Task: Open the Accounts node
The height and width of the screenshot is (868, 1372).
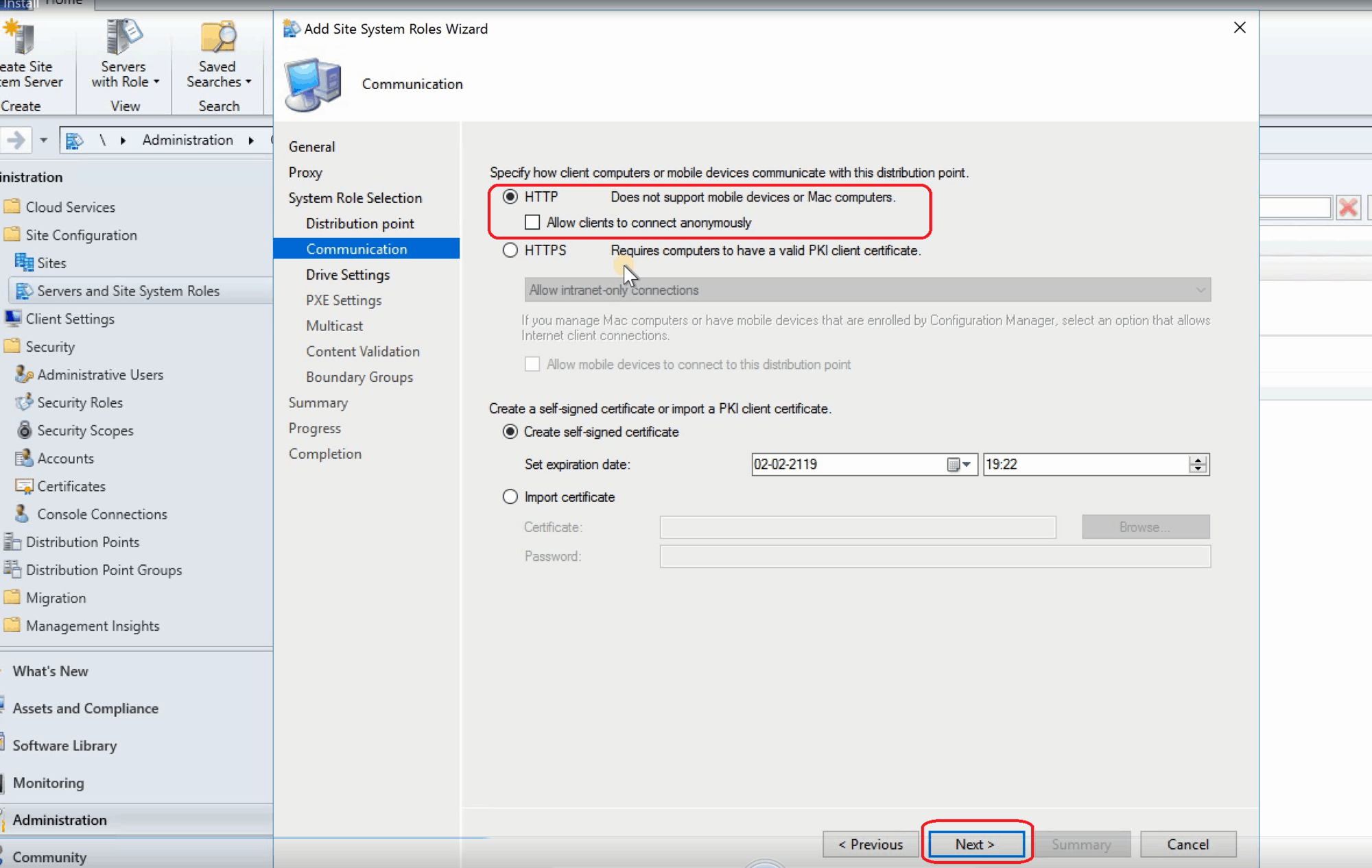Action: pos(65,458)
